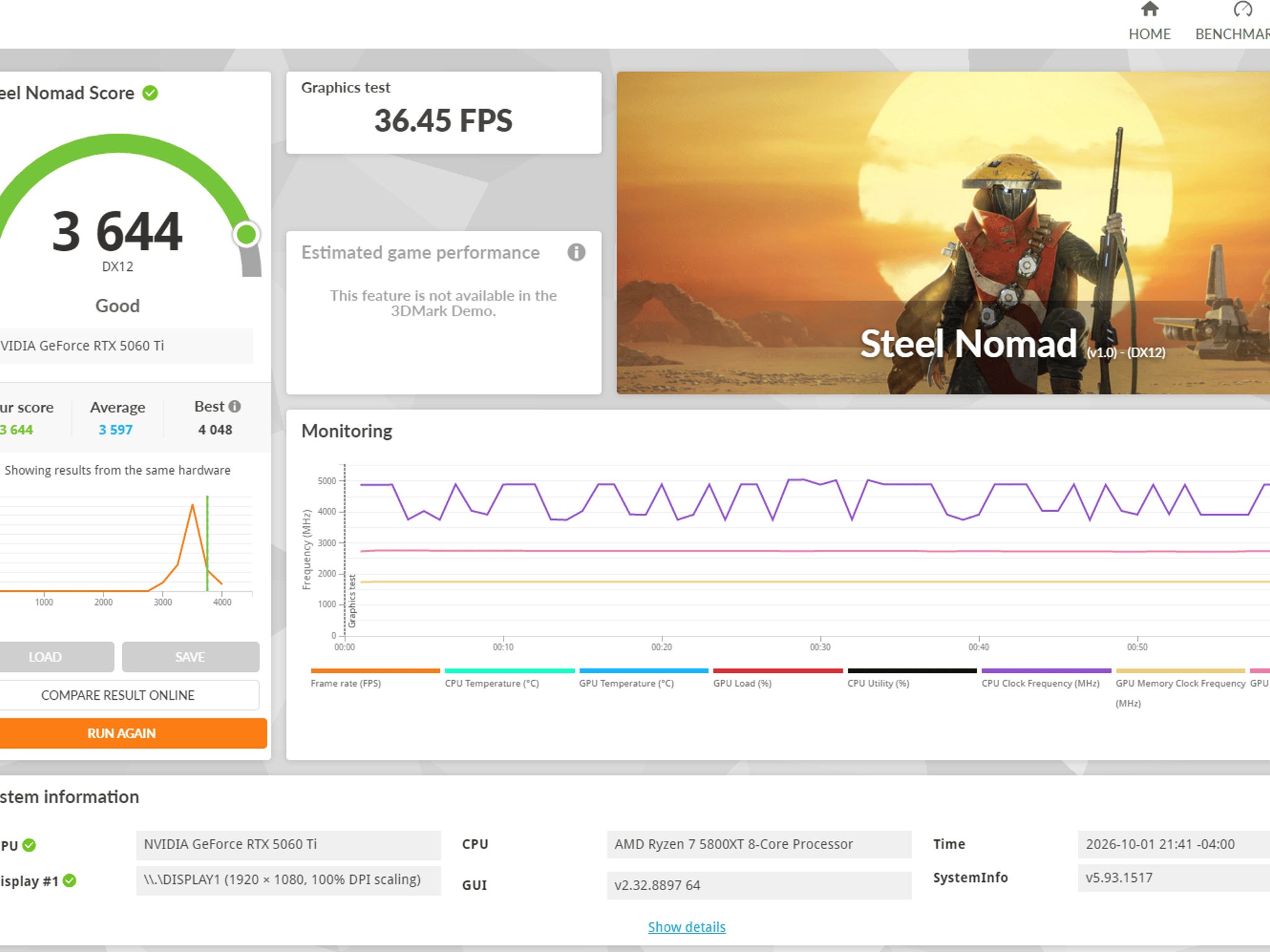
Task: Click the CPU field AMD Ryzen 7 5800XT
Action: [759, 845]
